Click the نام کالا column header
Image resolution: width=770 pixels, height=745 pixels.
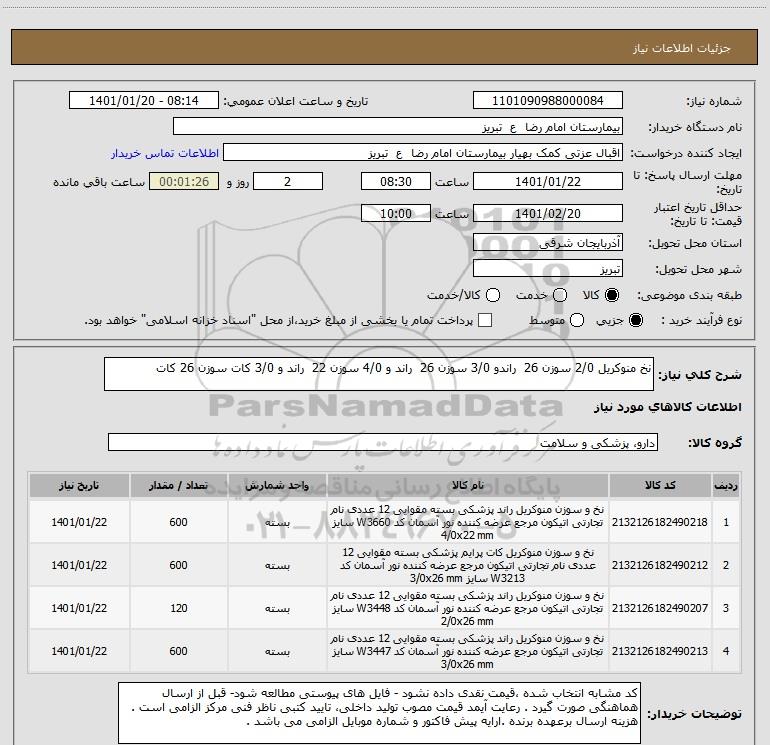(468, 486)
